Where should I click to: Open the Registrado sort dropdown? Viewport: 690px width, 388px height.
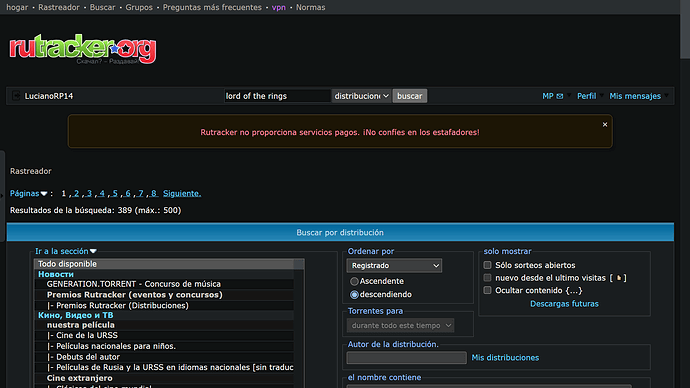click(x=394, y=266)
